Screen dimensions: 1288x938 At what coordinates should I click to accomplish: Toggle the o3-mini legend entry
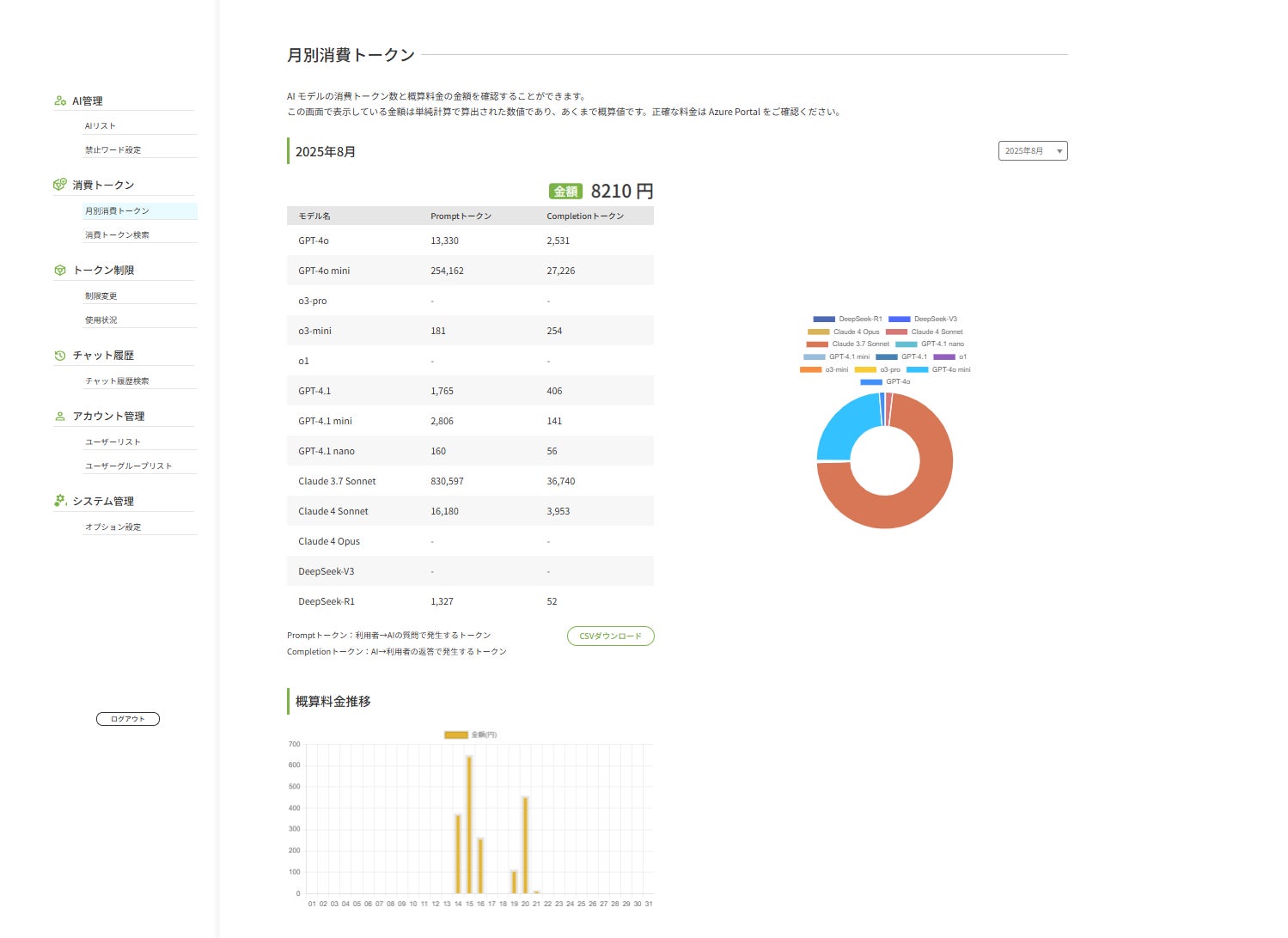click(x=824, y=369)
